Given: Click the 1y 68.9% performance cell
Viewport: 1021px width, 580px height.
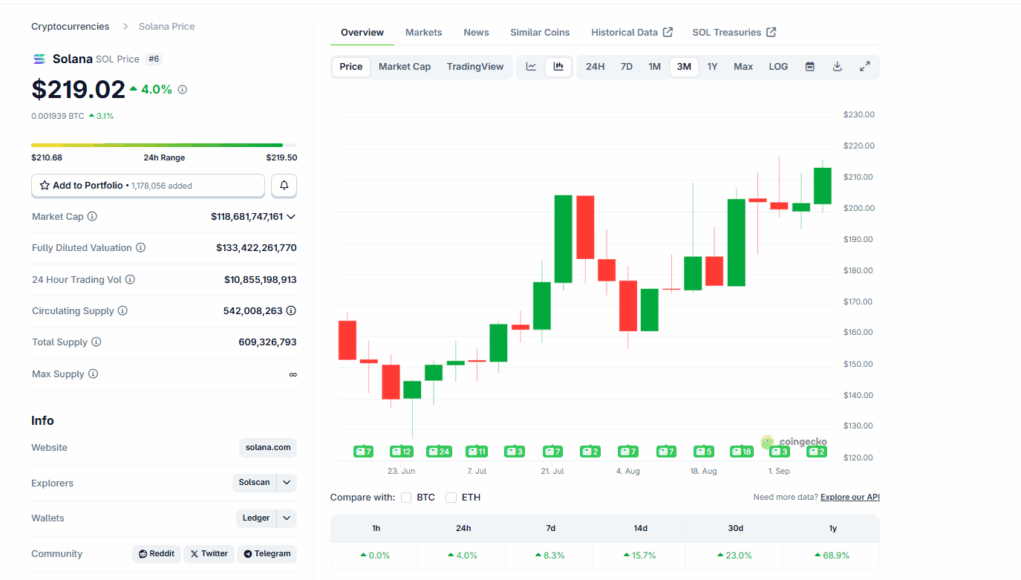Looking at the screenshot, I should [832, 556].
